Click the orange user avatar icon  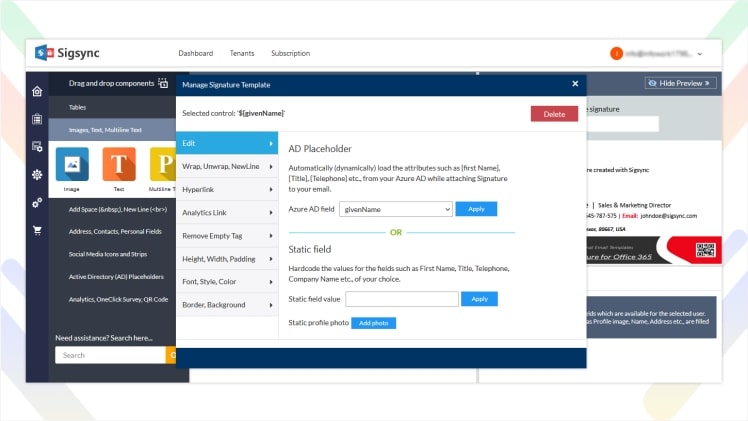tap(616, 53)
